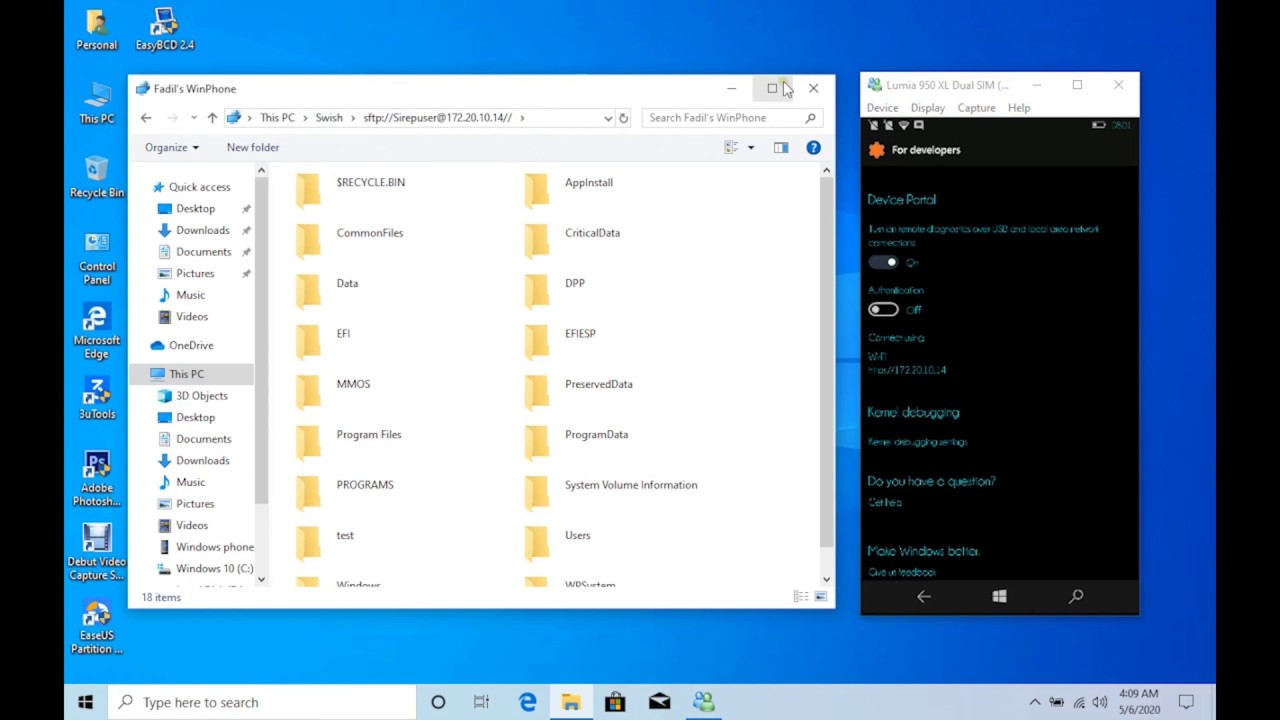Click the New folder button
The width and height of the screenshot is (1280, 720).
(x=253, y=148)
